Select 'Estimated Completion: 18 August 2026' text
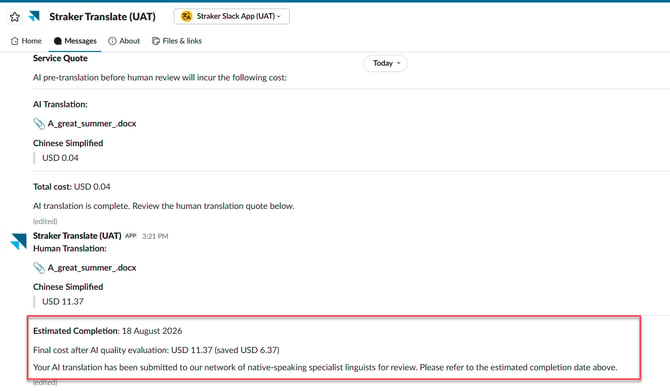This screenshot has height=391, width=670. (x=108, y=331)
